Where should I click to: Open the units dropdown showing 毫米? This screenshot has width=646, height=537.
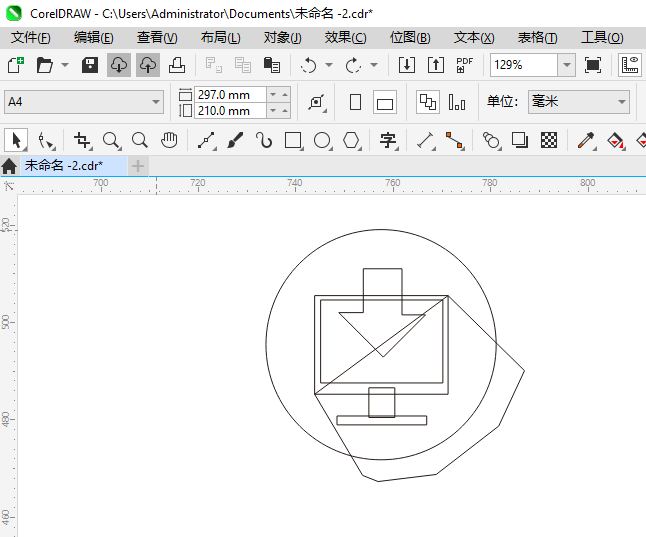pos(621,102)
